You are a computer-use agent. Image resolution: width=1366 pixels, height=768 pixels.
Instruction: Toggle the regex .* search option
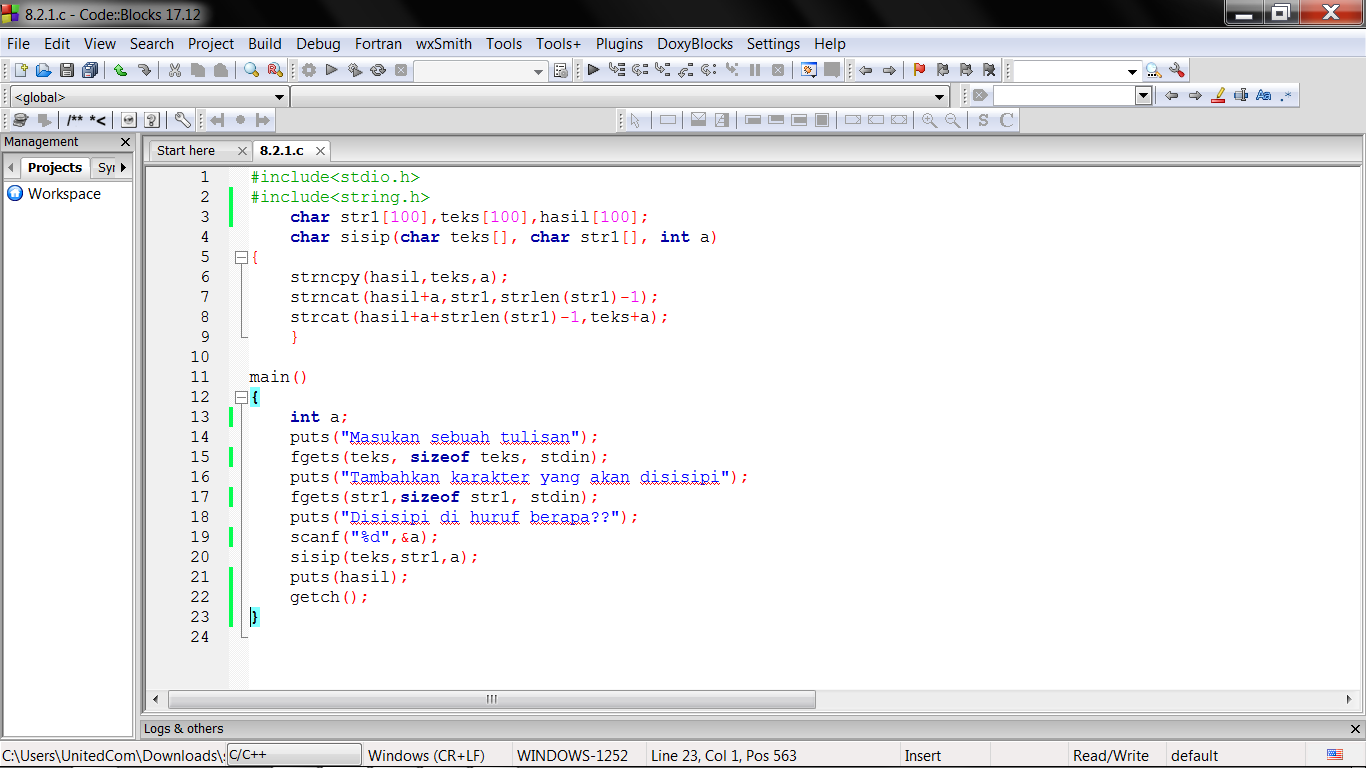click(x=1286, y=95)
